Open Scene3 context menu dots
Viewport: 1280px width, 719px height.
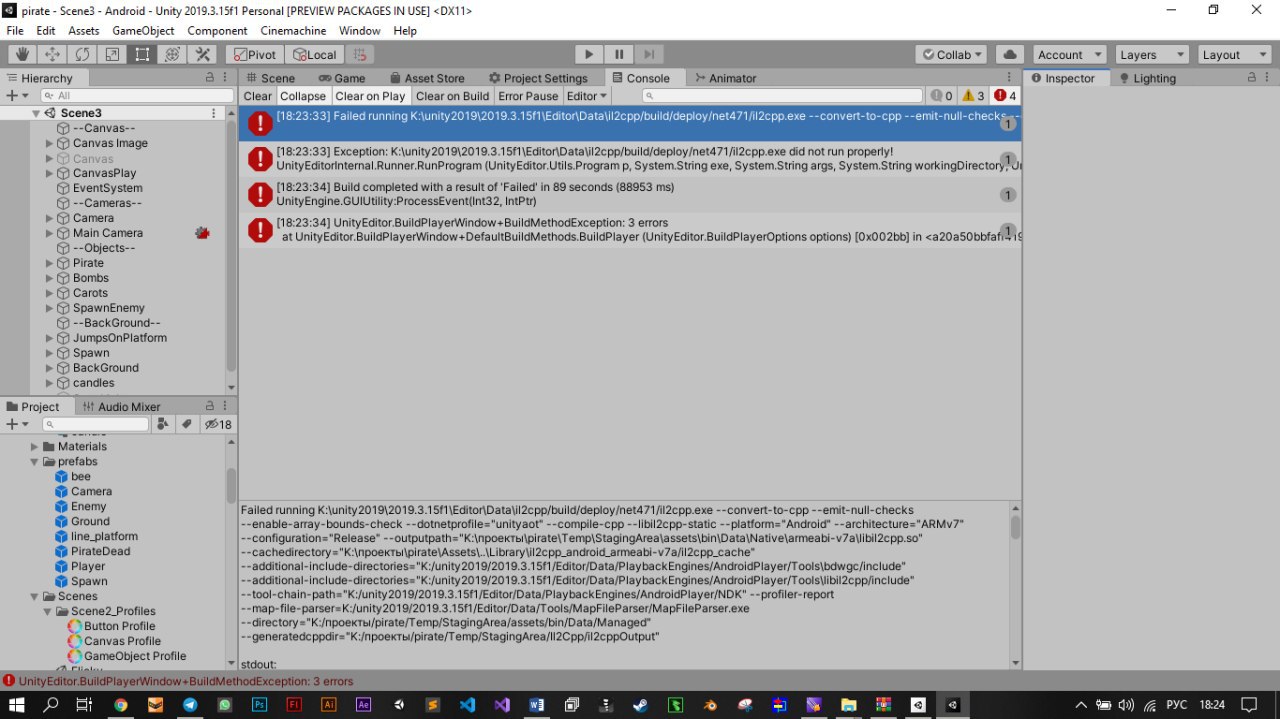coord(213,113)
